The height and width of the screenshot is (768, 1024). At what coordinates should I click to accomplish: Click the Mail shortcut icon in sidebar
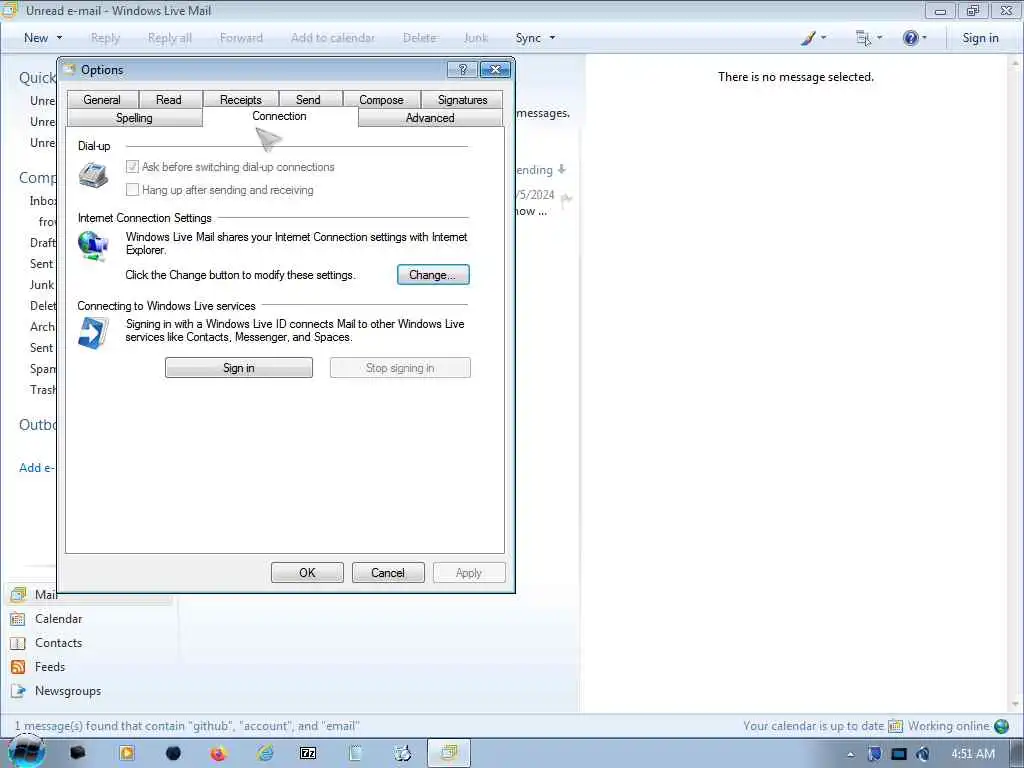[18, 594]
